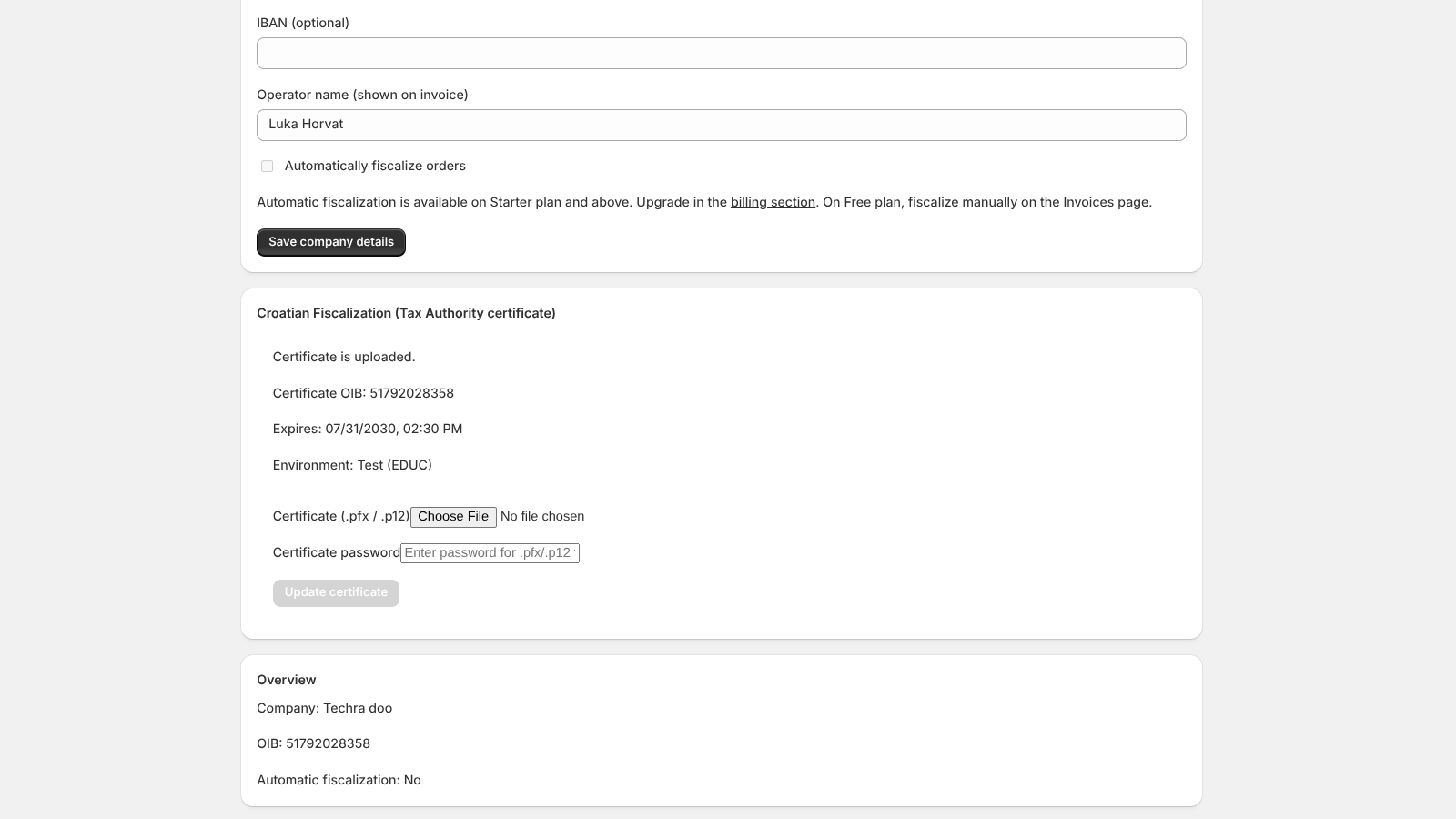Click Save company details button
The image size is (1456, 819).
coord(331,242)
